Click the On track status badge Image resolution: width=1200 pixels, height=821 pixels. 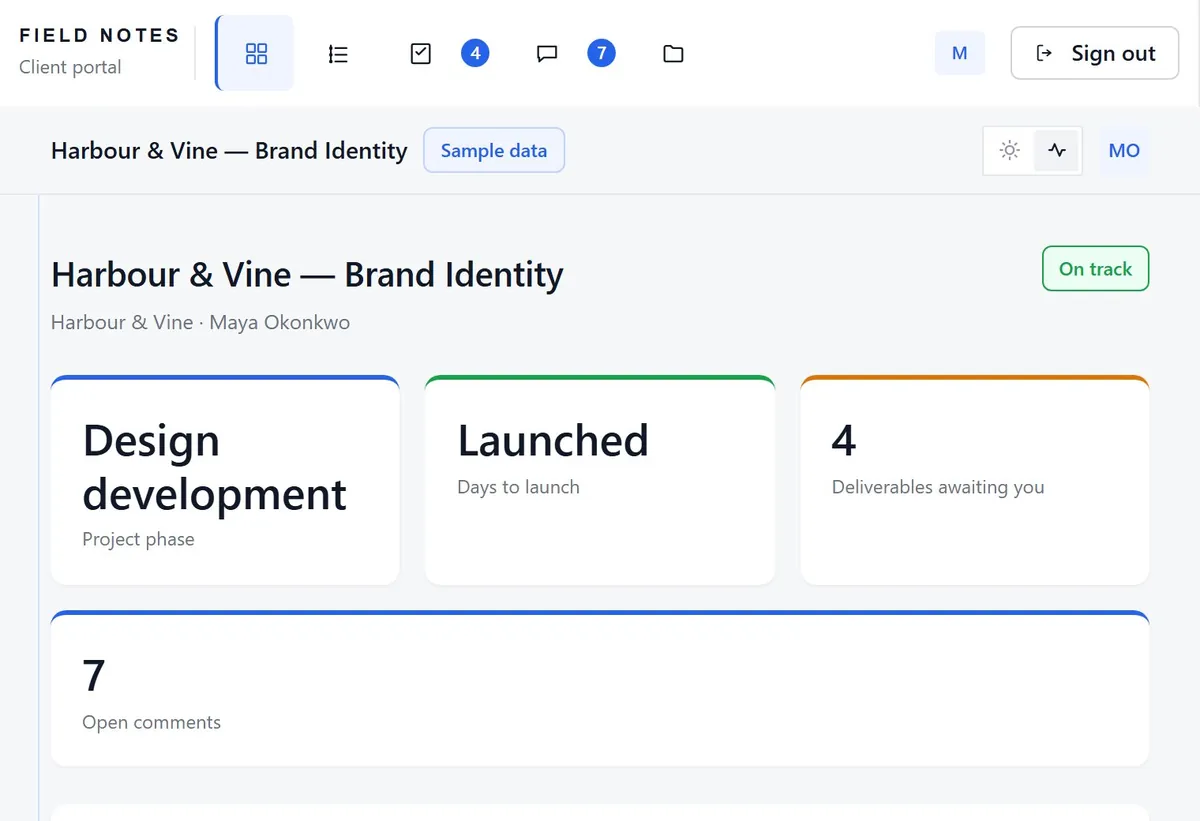coord(1096,269)
